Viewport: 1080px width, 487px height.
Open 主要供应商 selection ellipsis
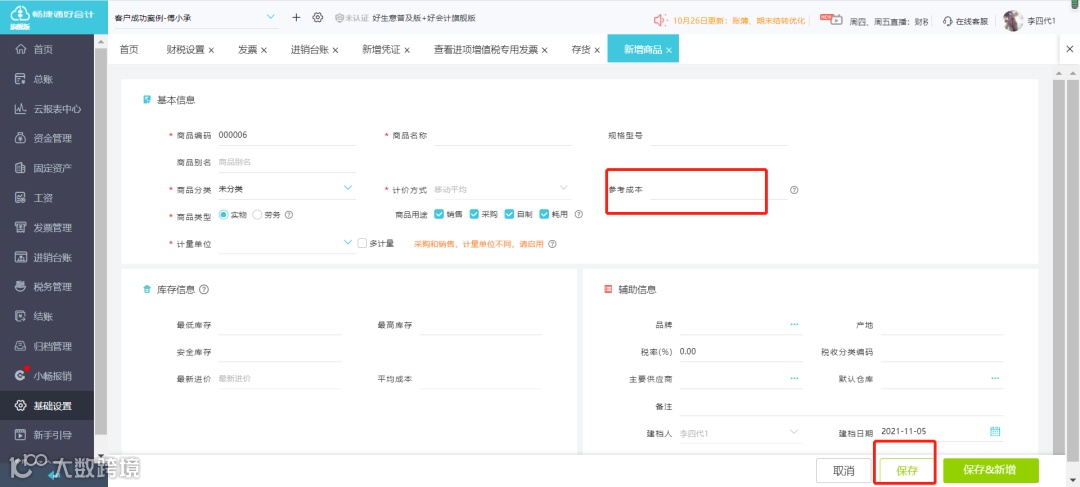(794, 378)
